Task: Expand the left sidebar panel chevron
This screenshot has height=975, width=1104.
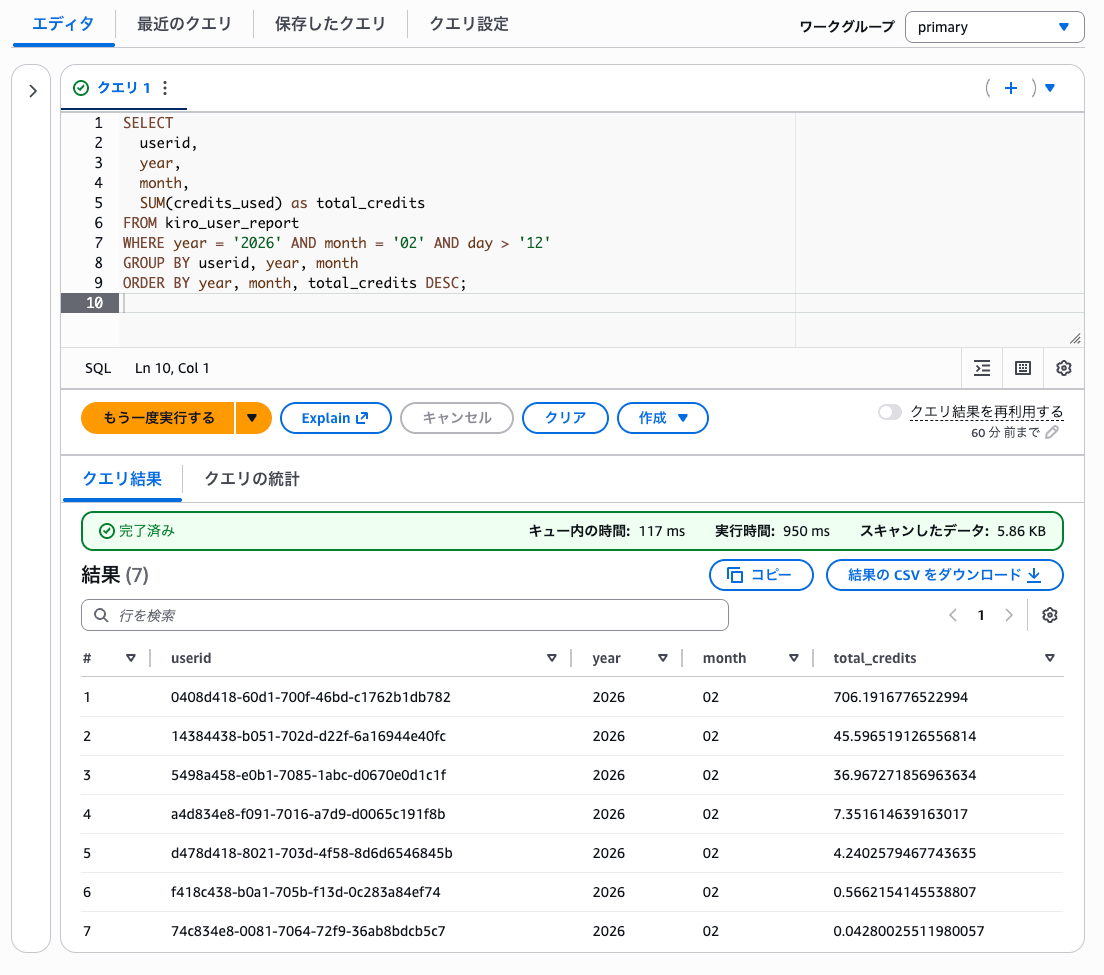Action: [32, 91]
